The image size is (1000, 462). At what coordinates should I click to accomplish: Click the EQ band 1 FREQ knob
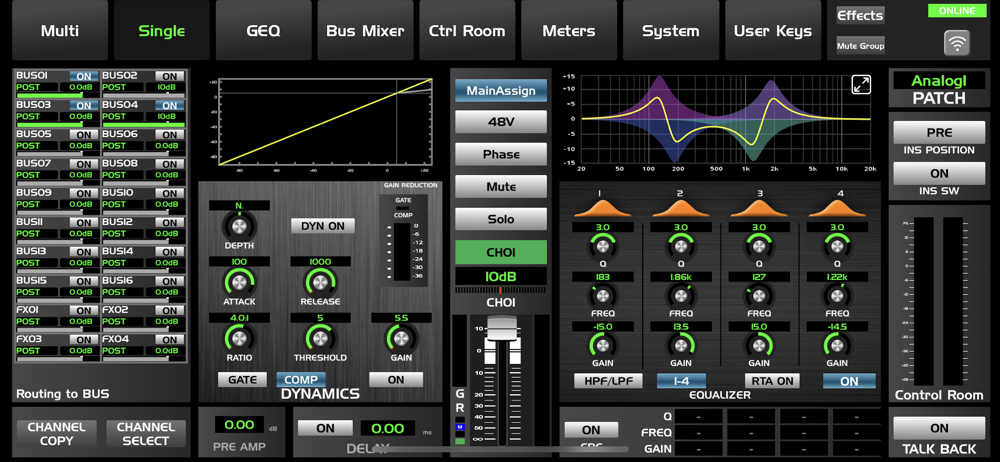coord(603,295)
